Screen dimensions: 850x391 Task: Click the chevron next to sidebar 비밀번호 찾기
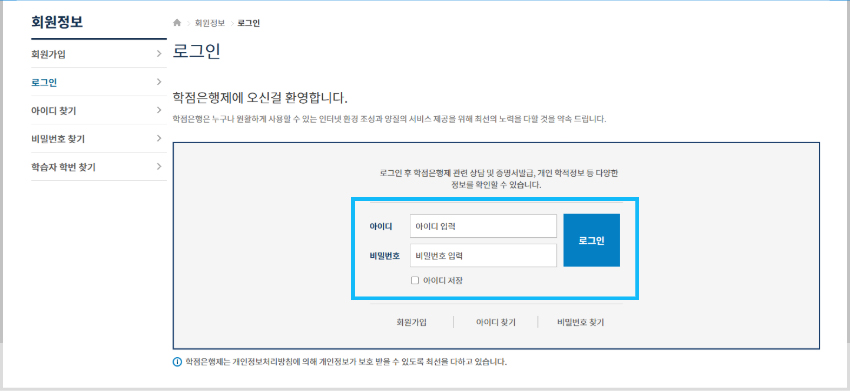point(159,138)
